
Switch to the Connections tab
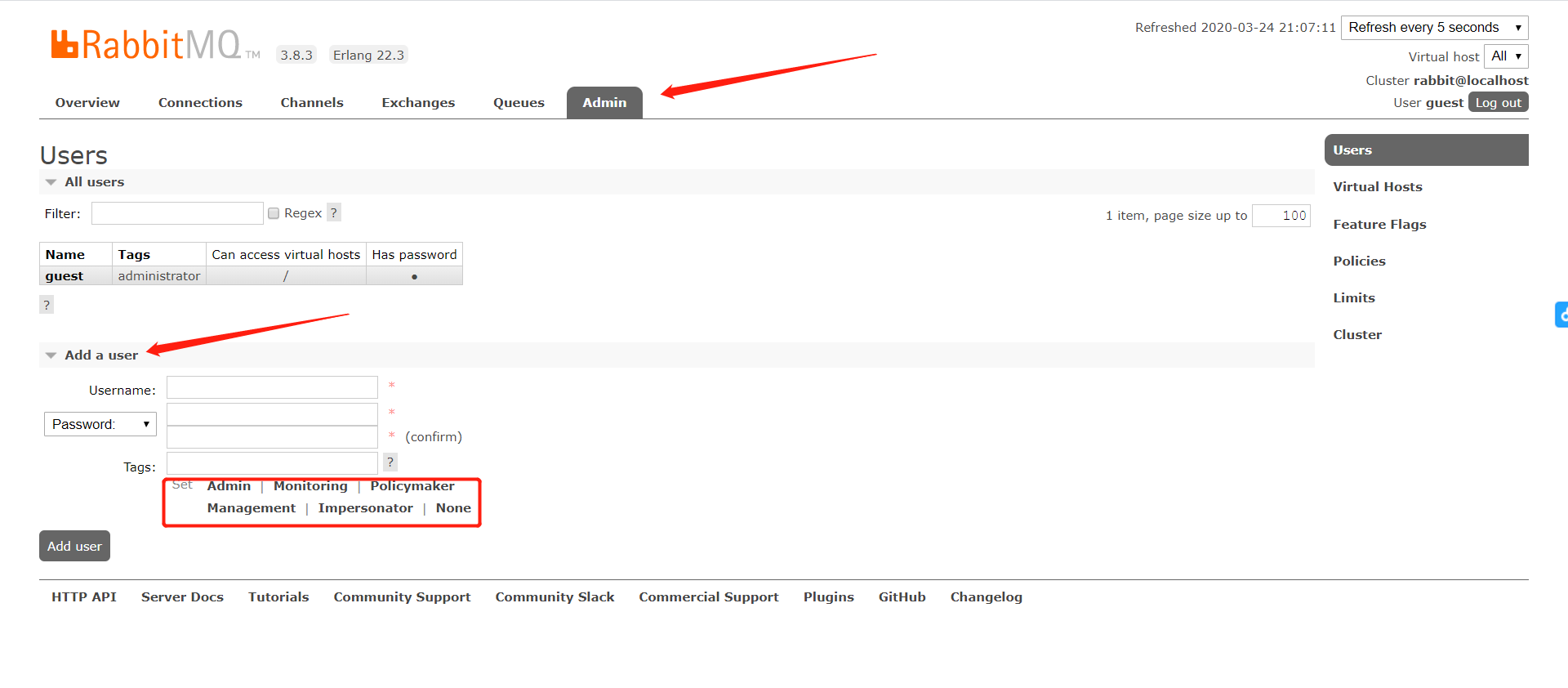pos(200,103)
